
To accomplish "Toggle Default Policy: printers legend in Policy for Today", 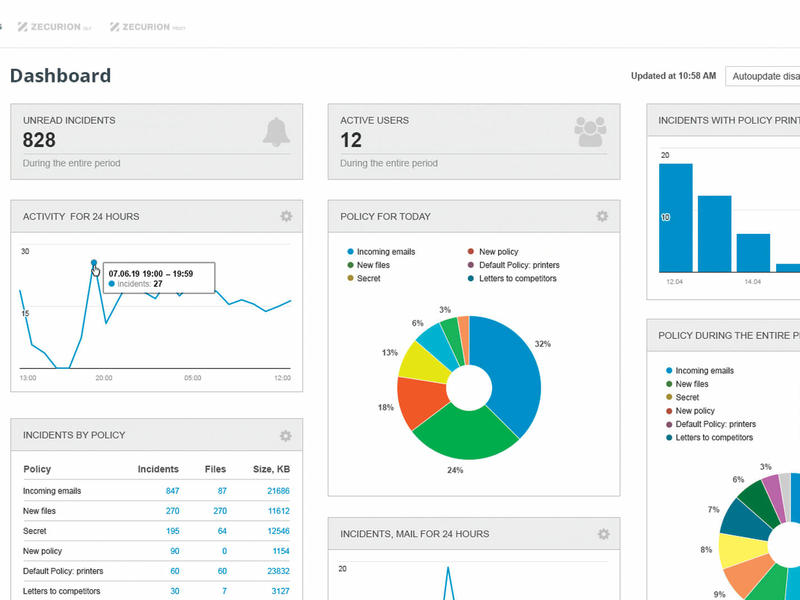I will click(x=518, y=265).
